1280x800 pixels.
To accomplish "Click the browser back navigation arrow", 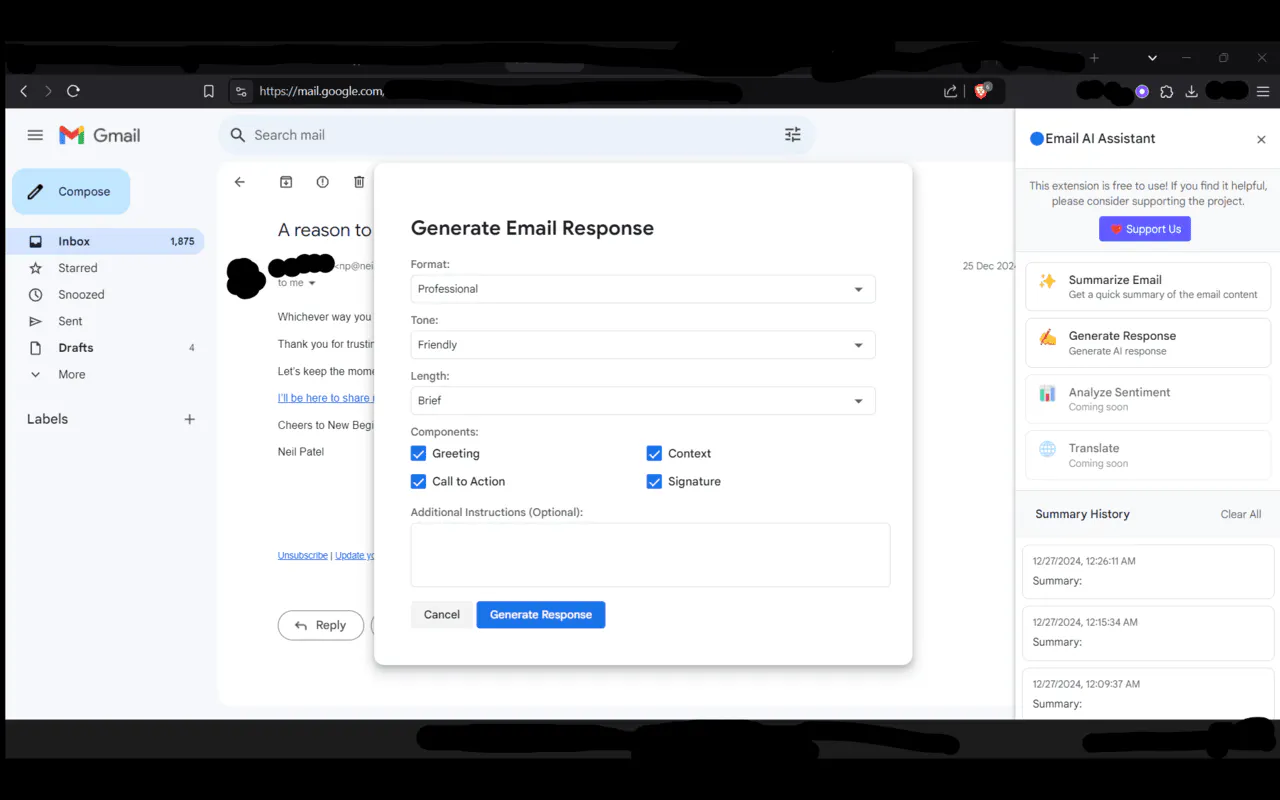I will click(x=24, y=91).
